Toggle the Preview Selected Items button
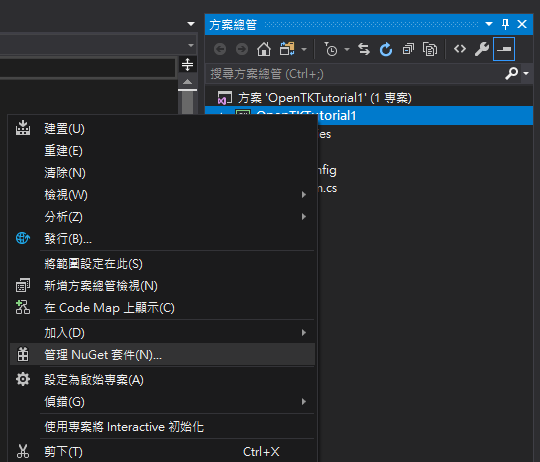The height and width of the screenshot is (462, 540). pos(504,49)
